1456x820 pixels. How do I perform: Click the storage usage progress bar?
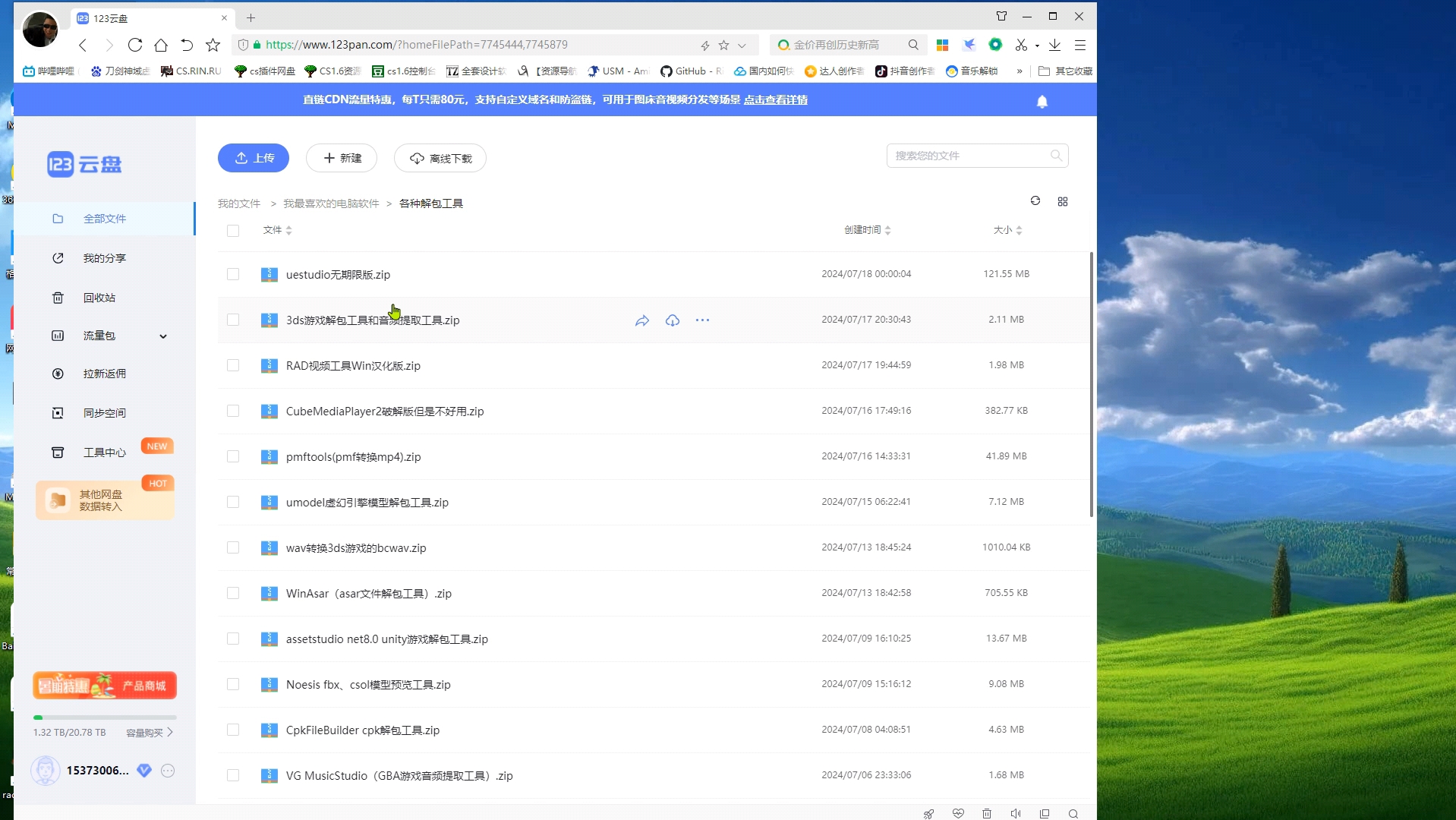[x=105, y=717]
